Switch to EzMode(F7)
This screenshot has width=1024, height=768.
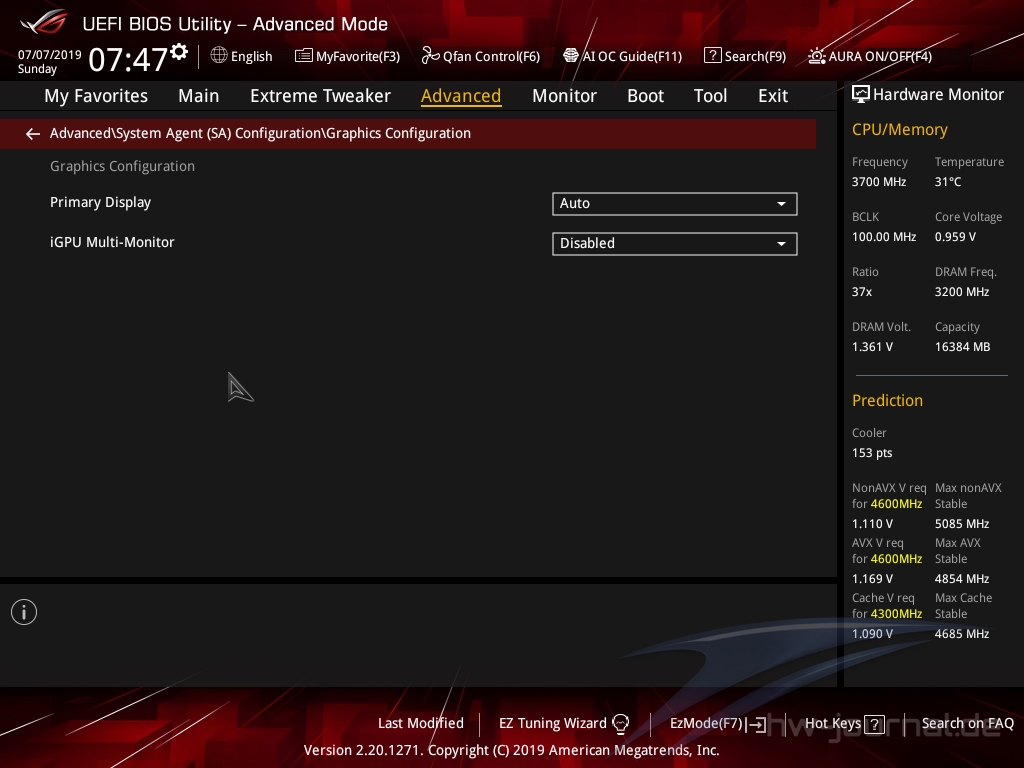[x=706, y=724]
